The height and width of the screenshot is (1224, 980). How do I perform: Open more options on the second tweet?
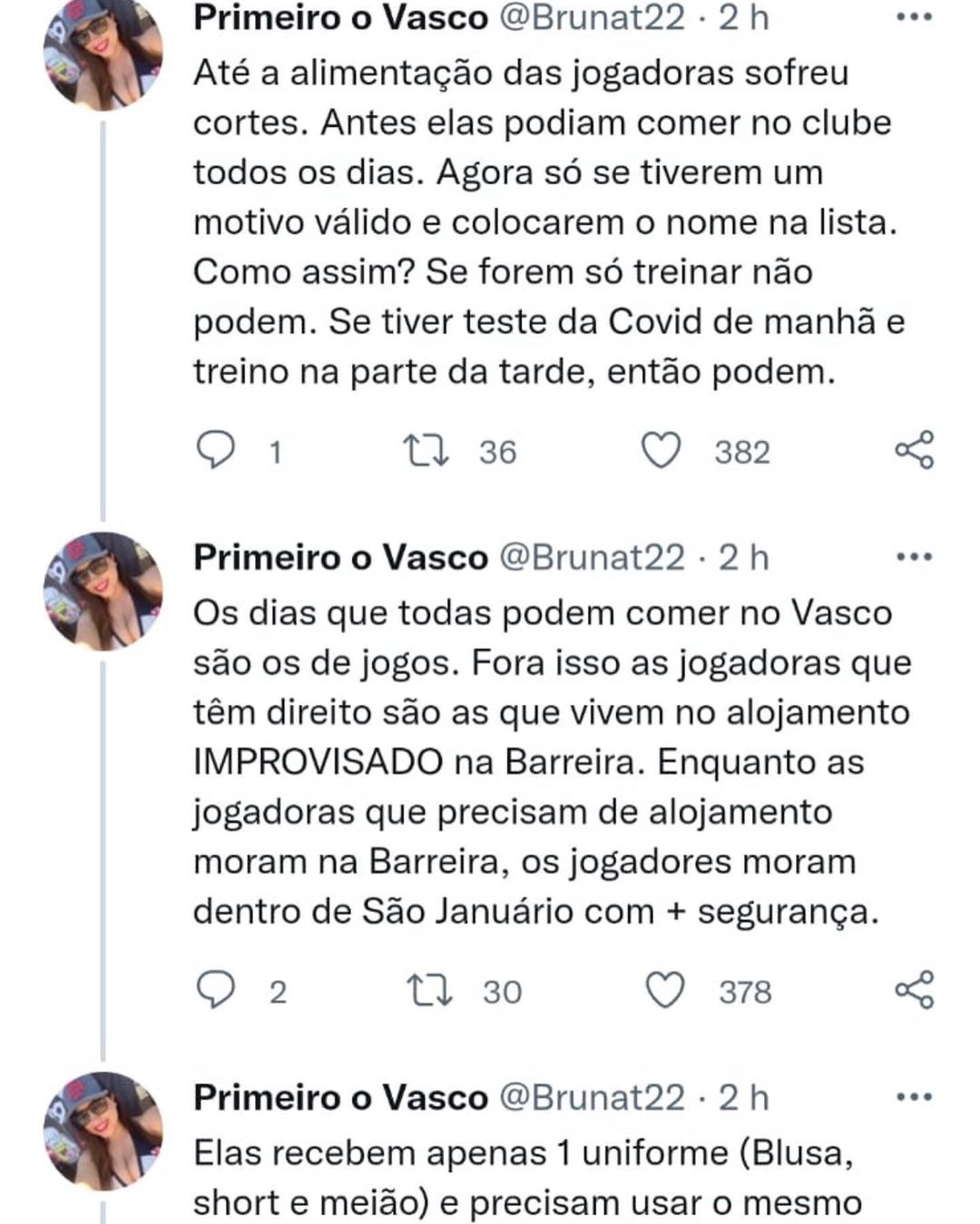click(914, 557)
